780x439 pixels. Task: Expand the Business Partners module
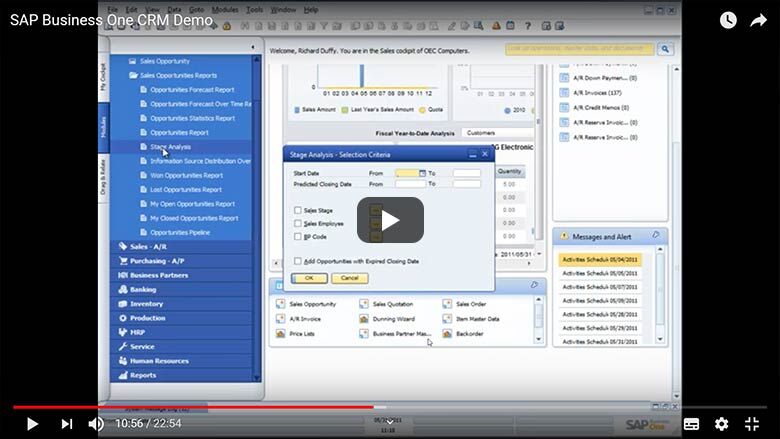159,275
